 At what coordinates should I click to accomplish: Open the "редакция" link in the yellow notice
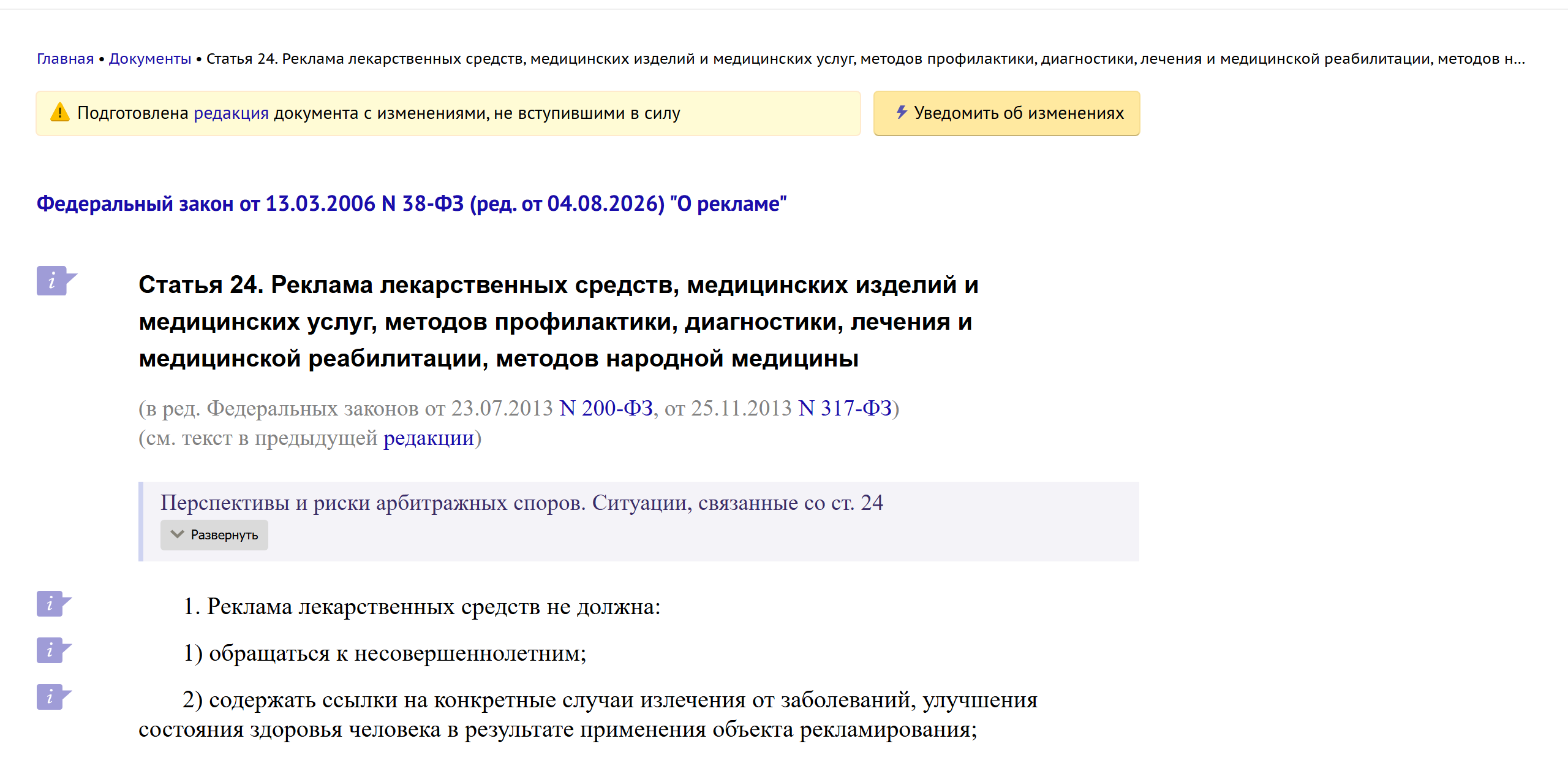(231, 113)
